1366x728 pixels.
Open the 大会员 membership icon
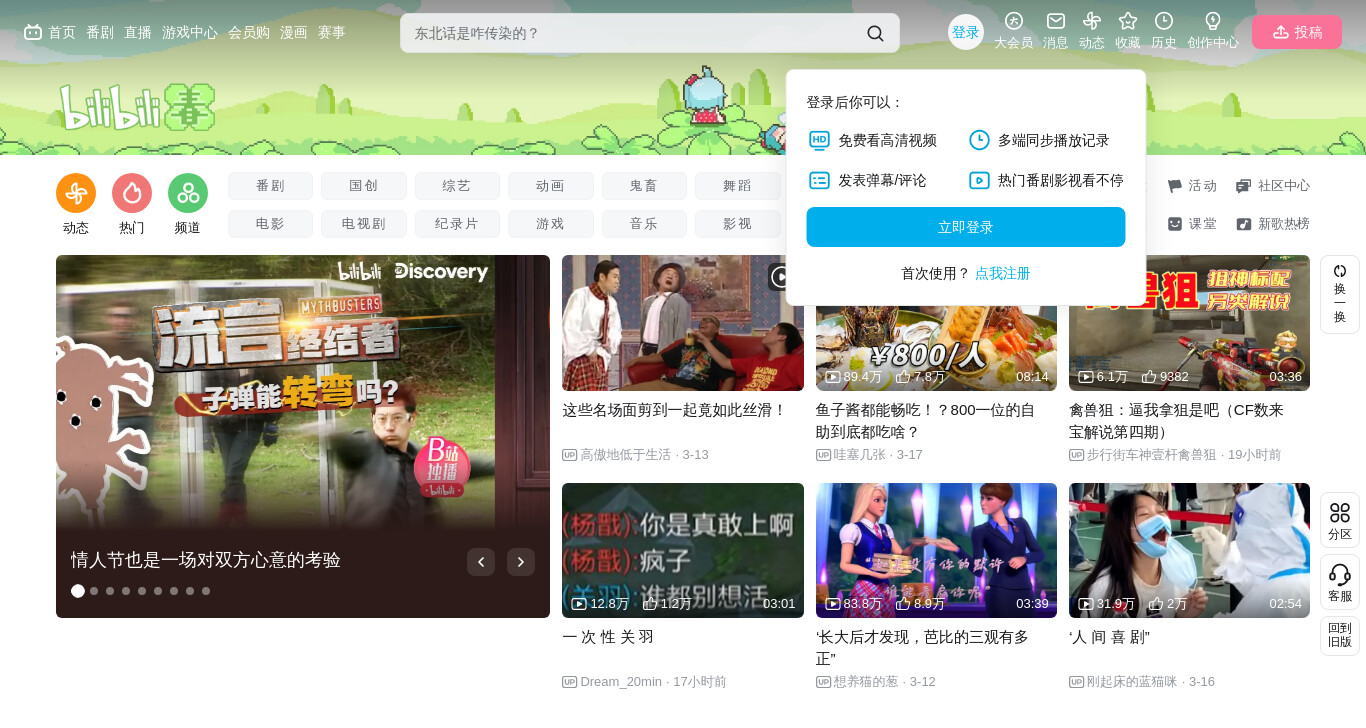point(1013,21)
